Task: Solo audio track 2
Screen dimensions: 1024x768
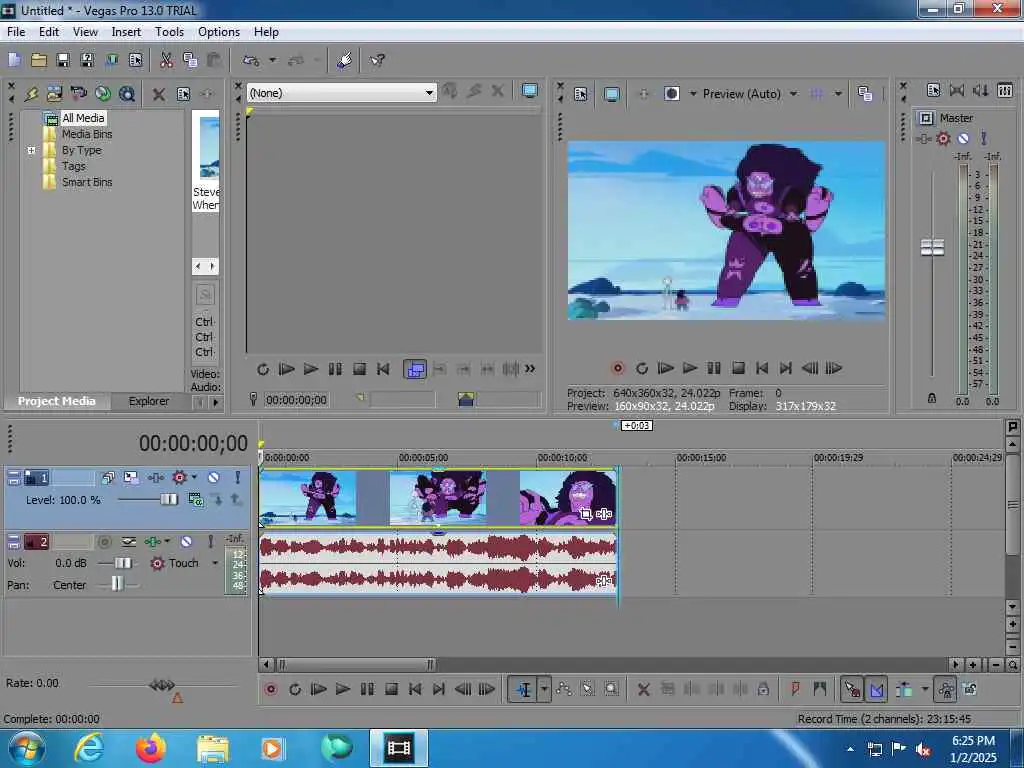Action: pos(210,542)
